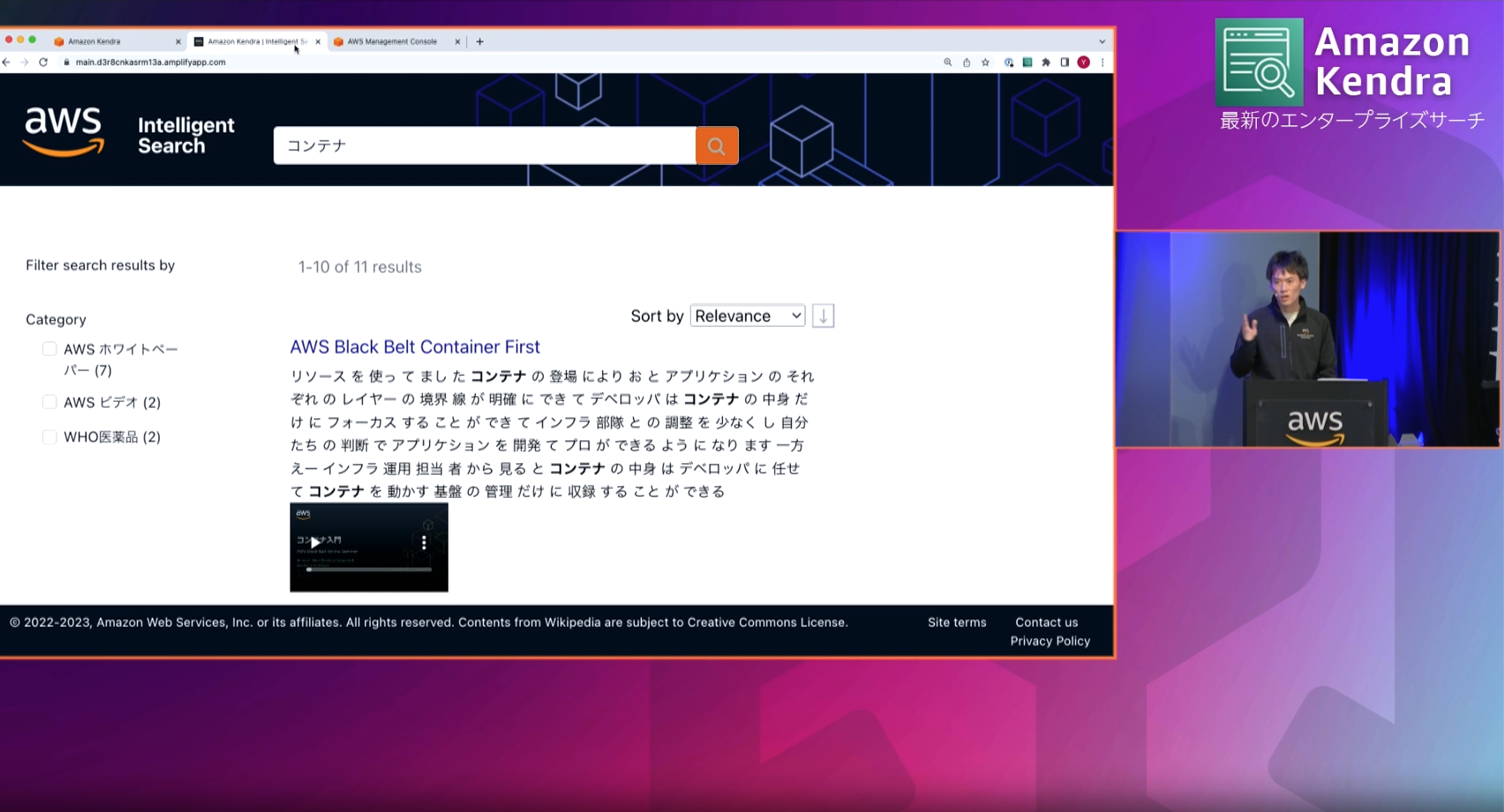Click the "Category" filter heading
Viewport: 1504px width, 812px height.
[56, 320]
